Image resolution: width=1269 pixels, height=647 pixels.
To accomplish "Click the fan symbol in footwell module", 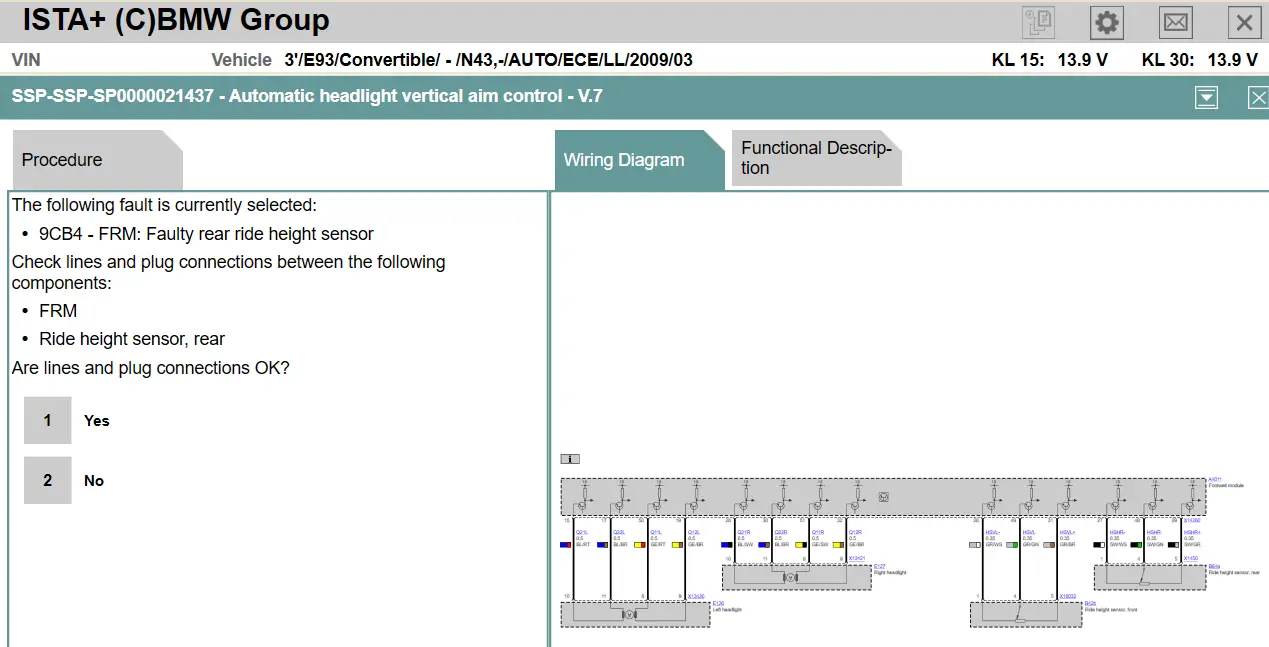I will [883, 496].
